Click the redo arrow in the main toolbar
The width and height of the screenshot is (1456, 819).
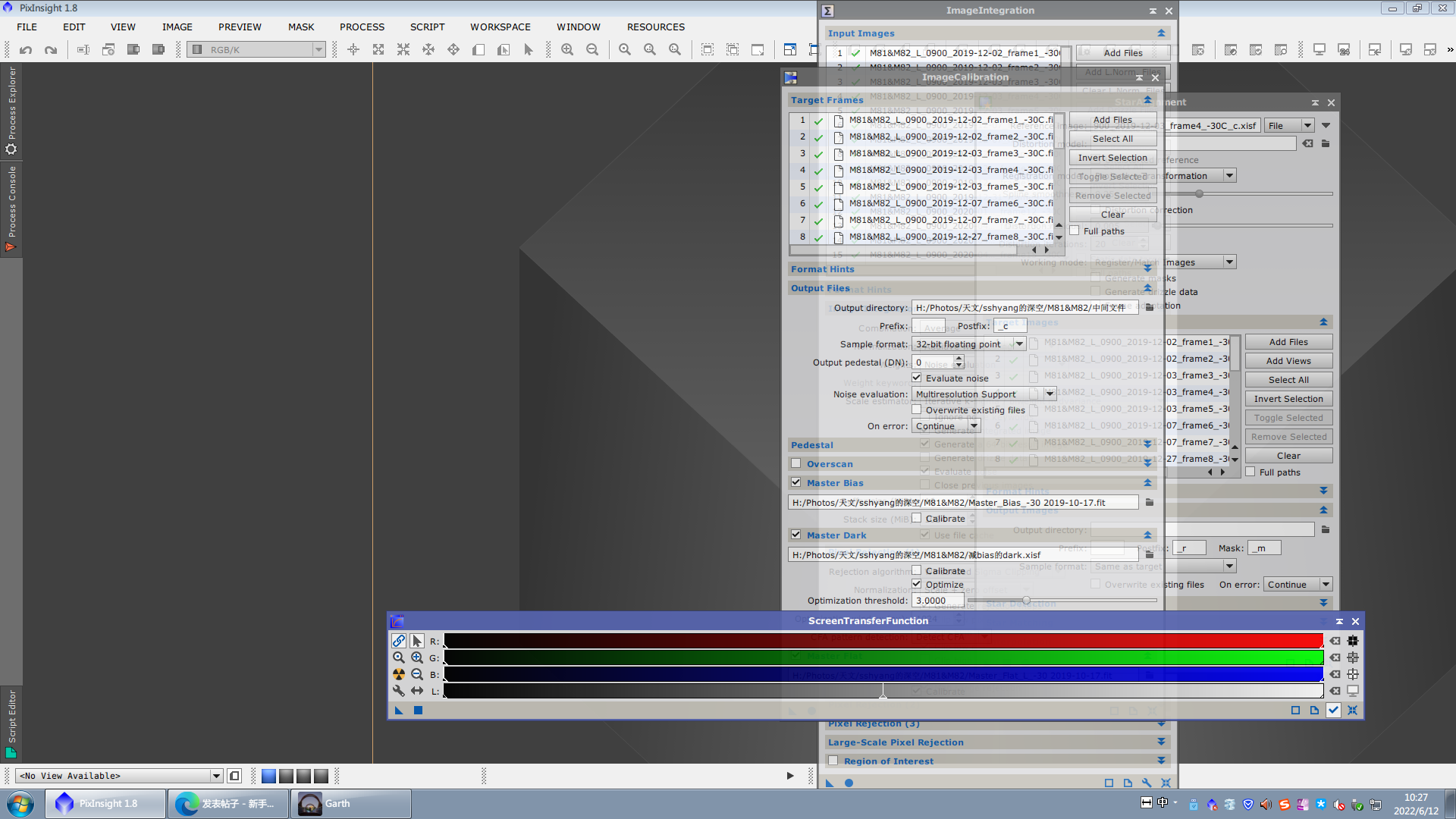pos(51,50)
